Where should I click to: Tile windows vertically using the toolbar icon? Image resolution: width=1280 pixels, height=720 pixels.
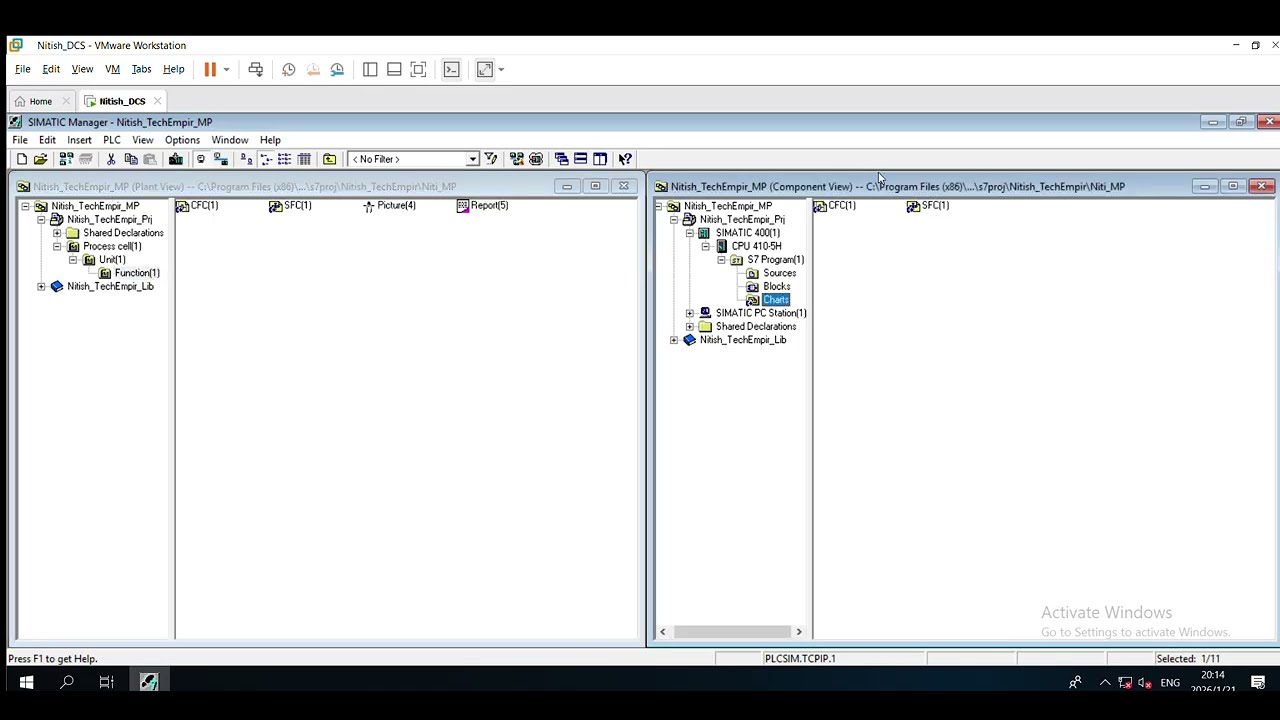click(x=600, y=159)
